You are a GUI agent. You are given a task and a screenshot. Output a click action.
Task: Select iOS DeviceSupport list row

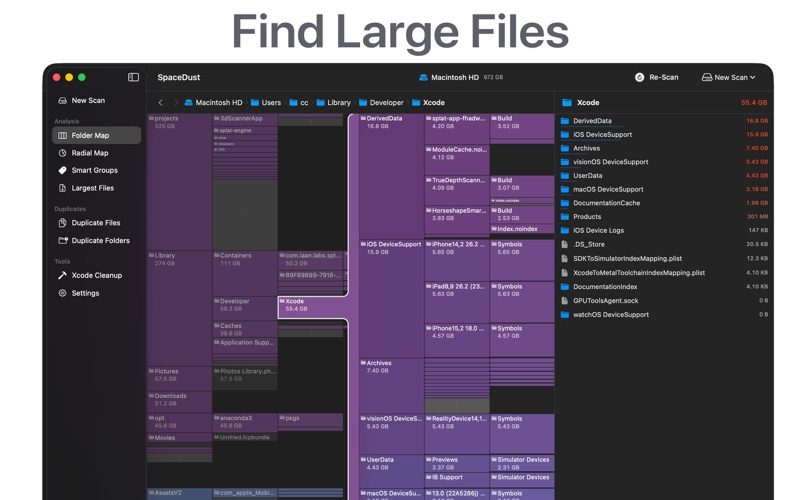point(664,135)
